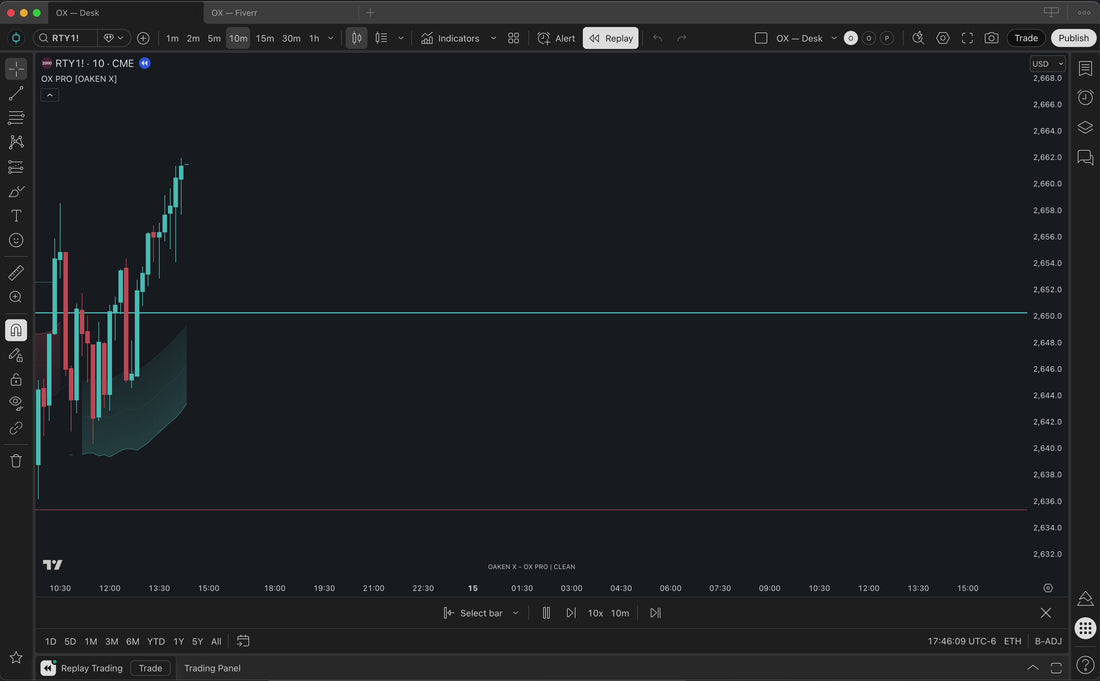This screenshot has height=681, width=1100.
Task: Select the Text annotation tool
Action: coord(16,216)
